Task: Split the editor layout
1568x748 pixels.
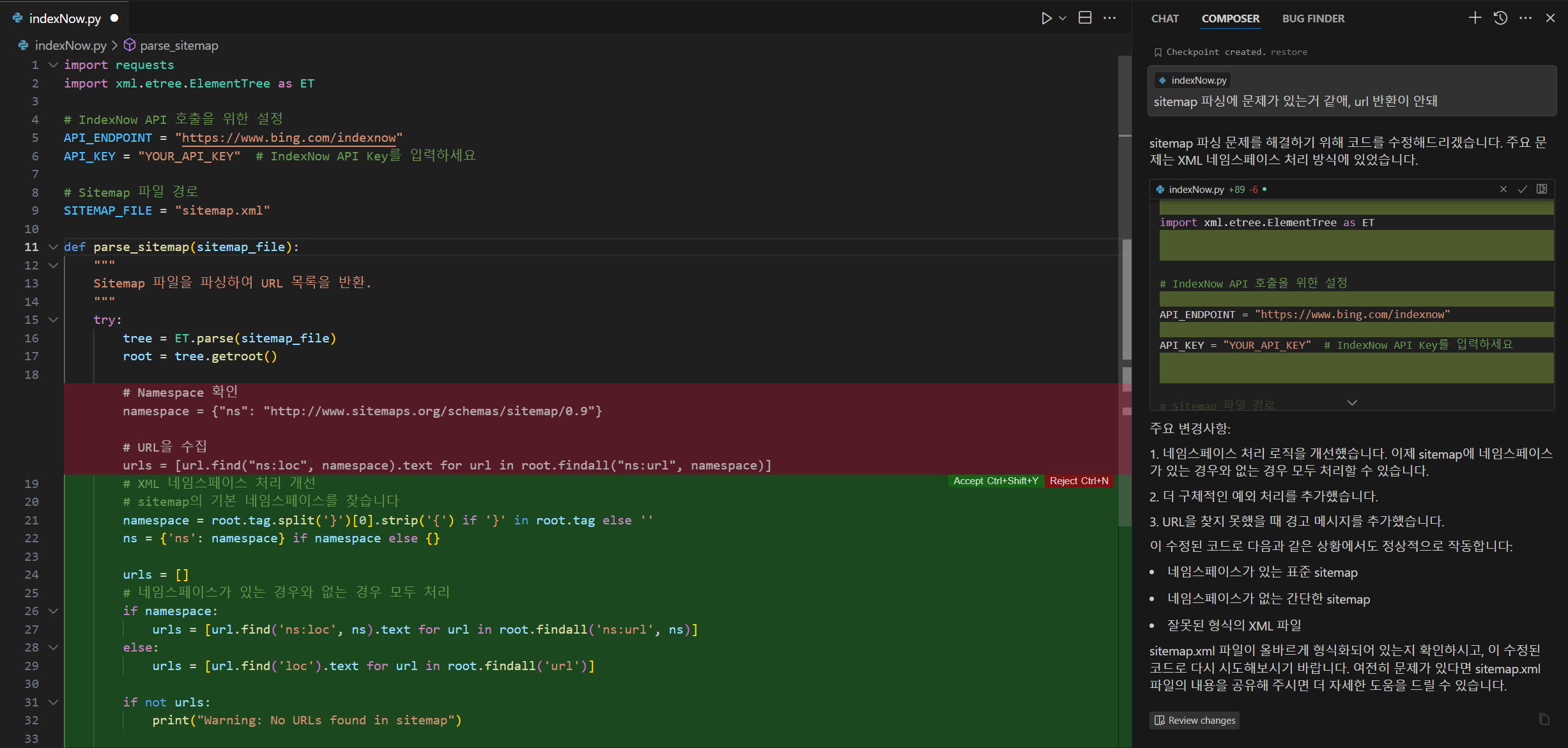Action: click(1085, 18)
